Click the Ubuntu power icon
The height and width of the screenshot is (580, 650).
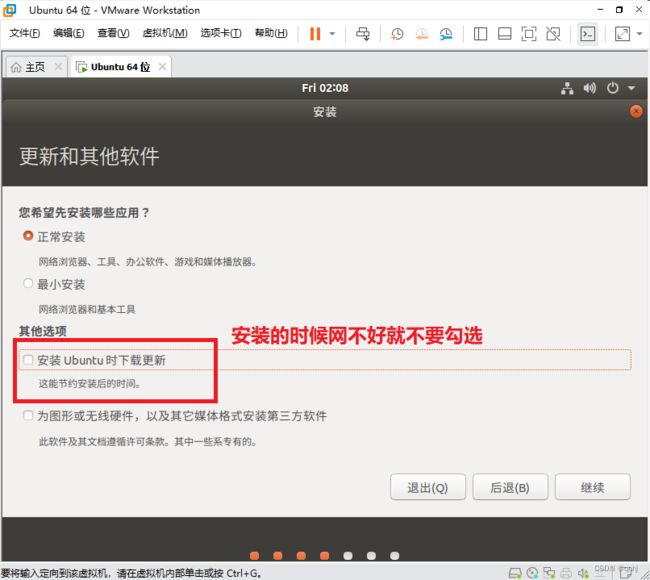coord(613,88)
